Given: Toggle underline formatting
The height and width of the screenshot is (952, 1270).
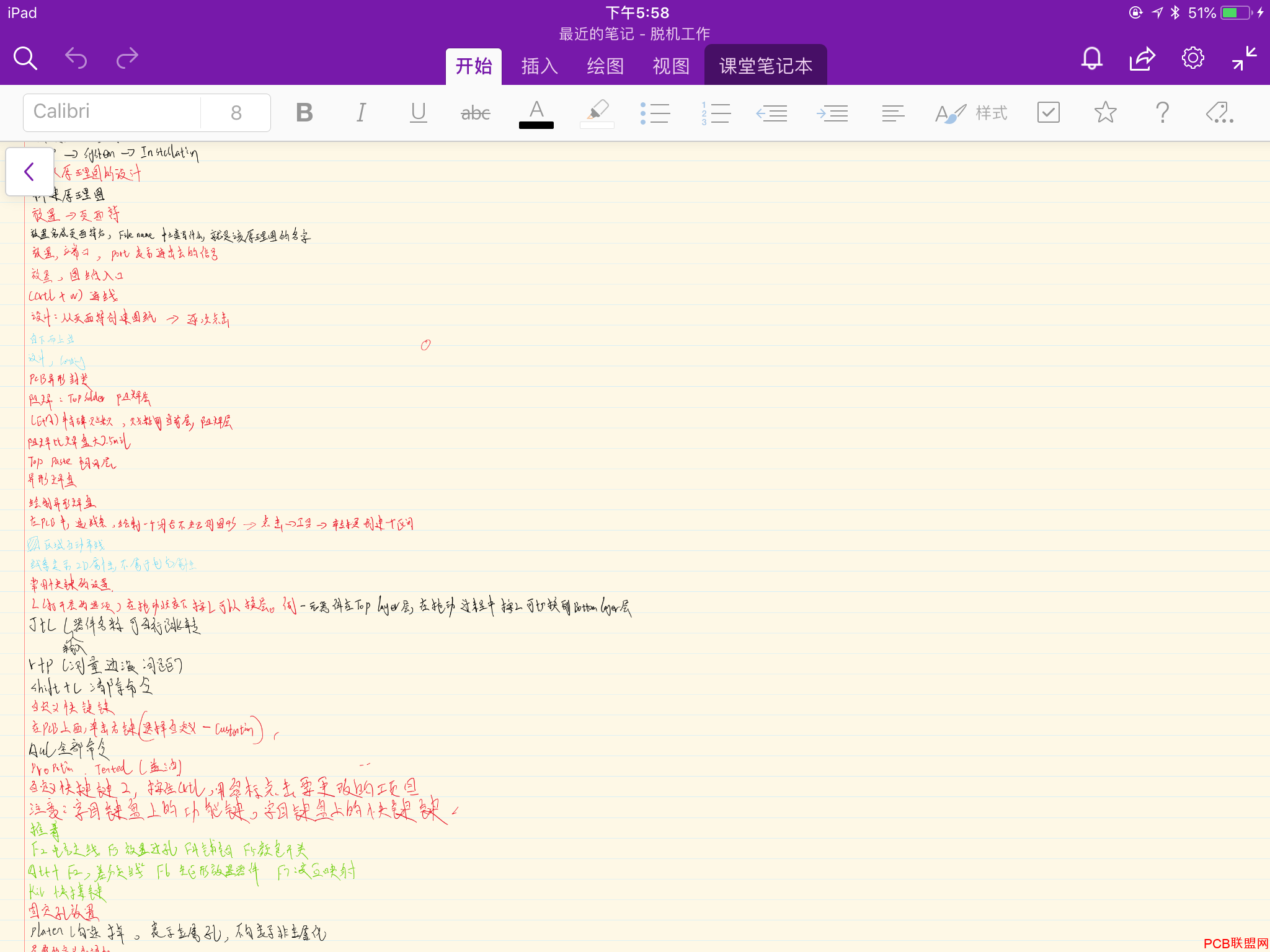Looking at the screenshot, I should click(x=419, y=112).
